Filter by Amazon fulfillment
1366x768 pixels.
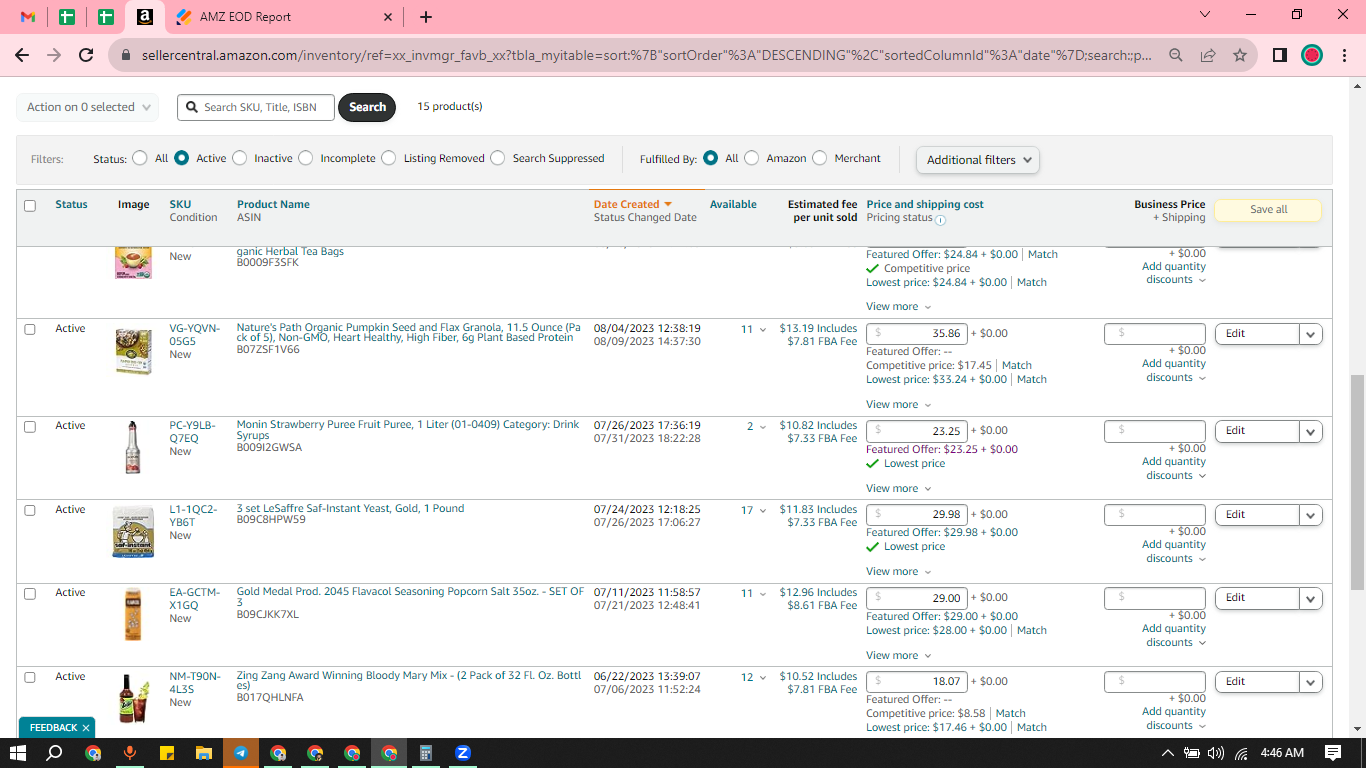[752, 158]
